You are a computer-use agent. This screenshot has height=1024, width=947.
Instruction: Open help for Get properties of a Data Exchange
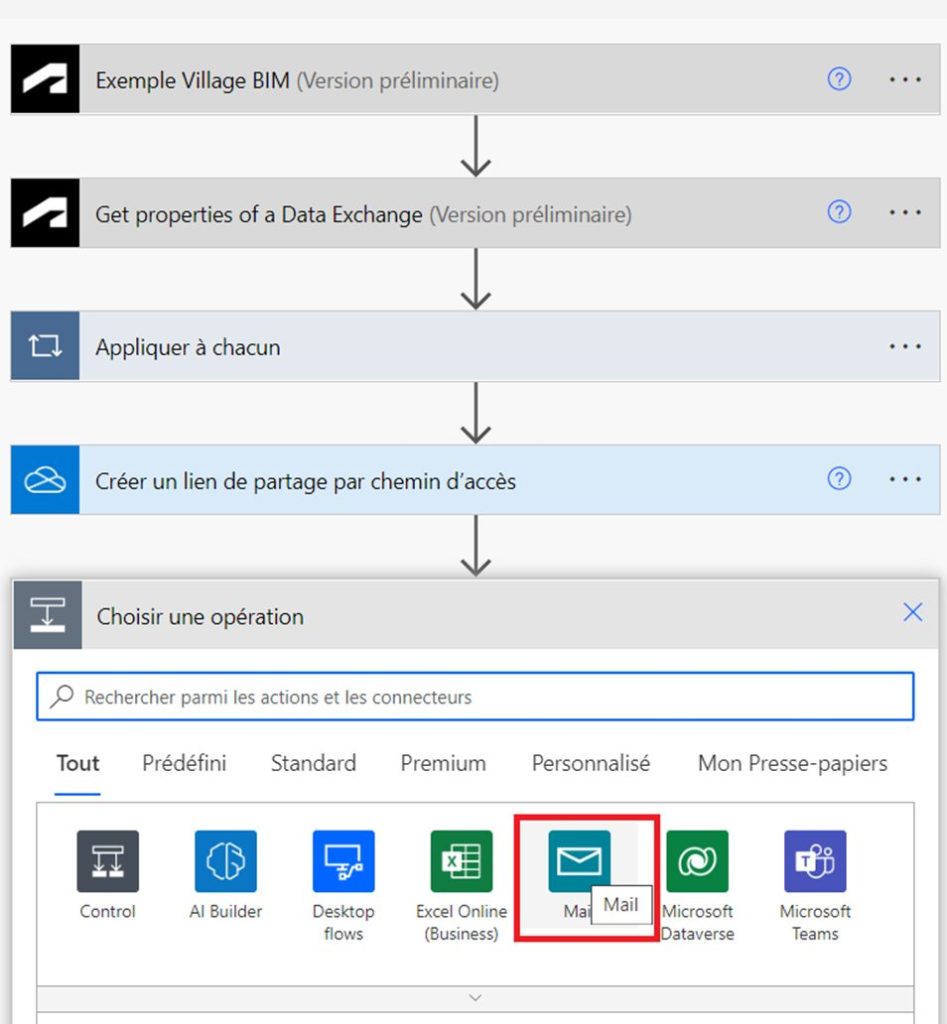pos(839,212)
